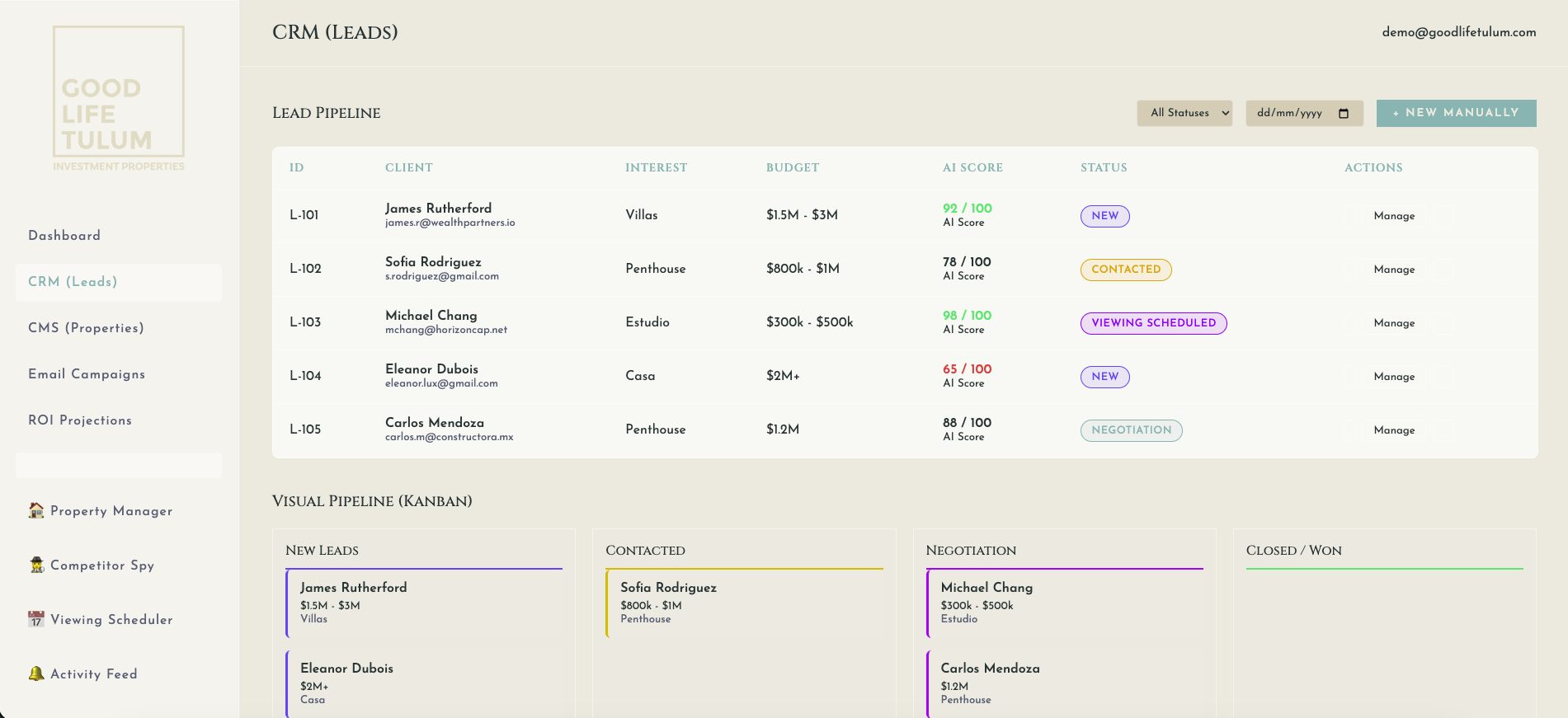Click the Viewing Scheduler calendar icon
This screenshot has height=718, width=1568.
[36, 619]
